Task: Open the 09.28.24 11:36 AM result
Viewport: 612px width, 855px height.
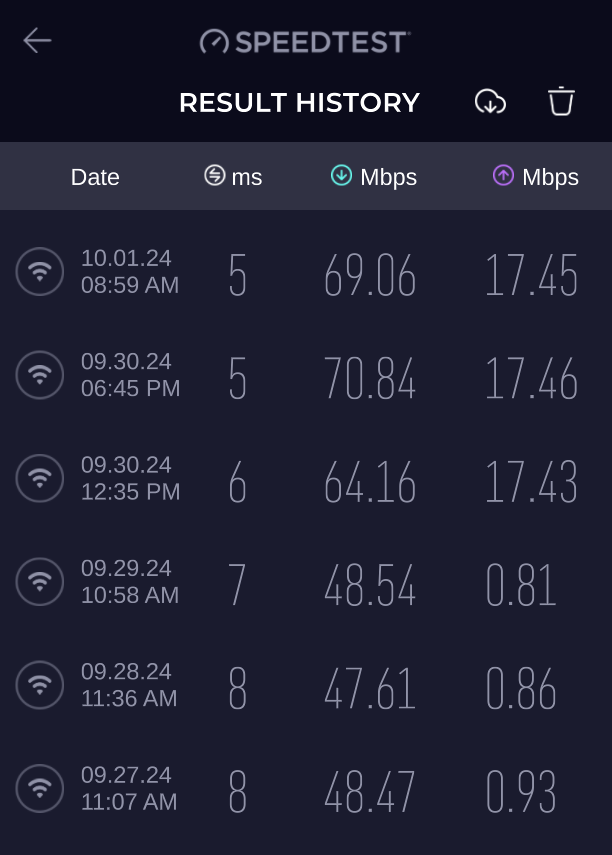Action: (x=129, y=685)
